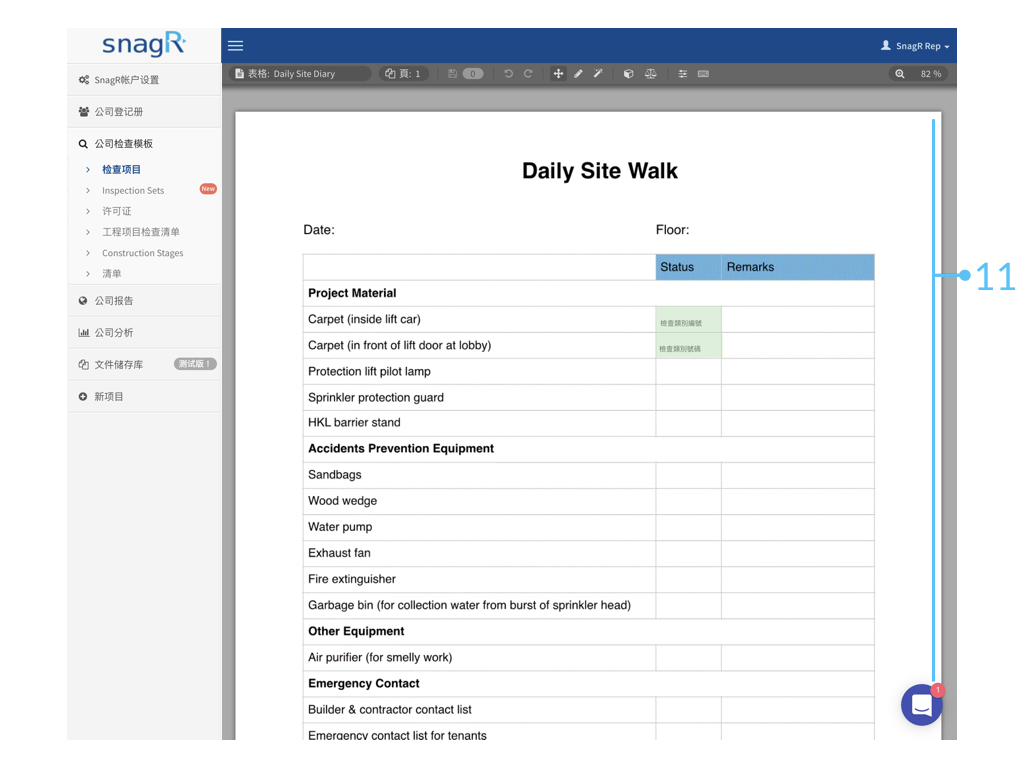Click the keyboard icon in toolbar

coord(703,74)
